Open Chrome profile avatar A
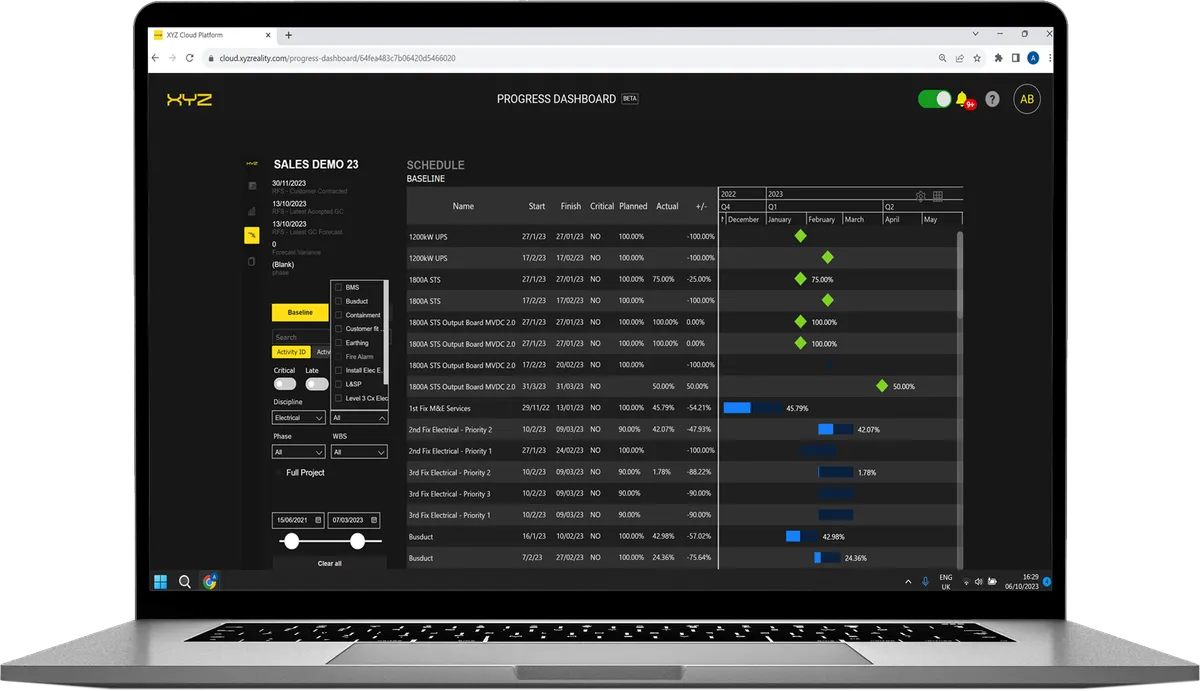Viewport: 1200px width, 691px height. [1033, 58]
